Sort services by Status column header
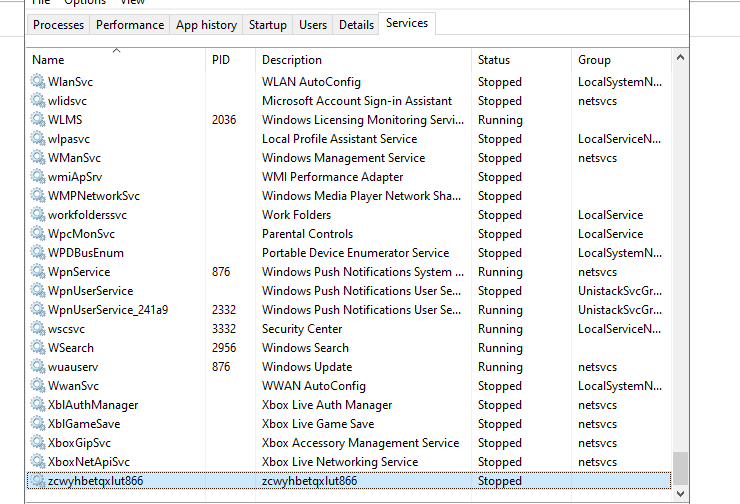The image size is (740, 504). coord(494,60)
